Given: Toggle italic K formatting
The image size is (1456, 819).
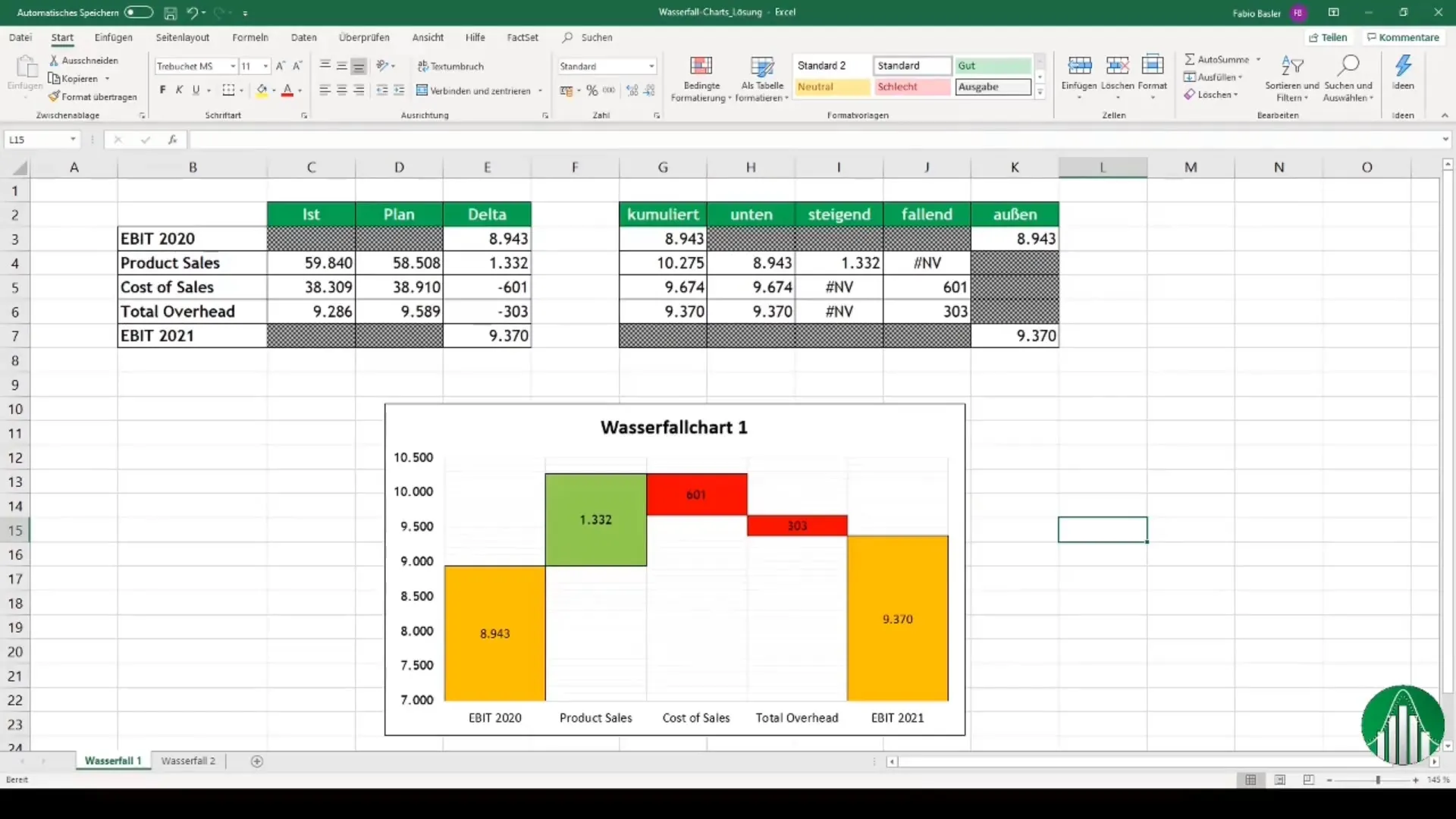Looking at the screenshot, I should pyautogui.click(x=179, y=90).
